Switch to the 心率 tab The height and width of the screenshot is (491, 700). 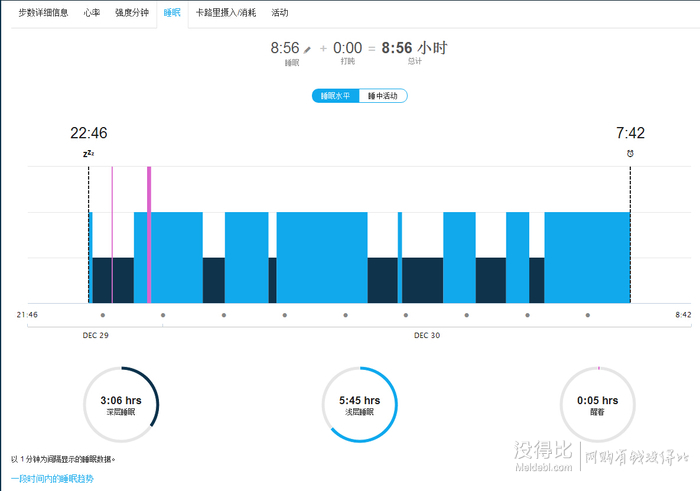(x=92, y=13)
